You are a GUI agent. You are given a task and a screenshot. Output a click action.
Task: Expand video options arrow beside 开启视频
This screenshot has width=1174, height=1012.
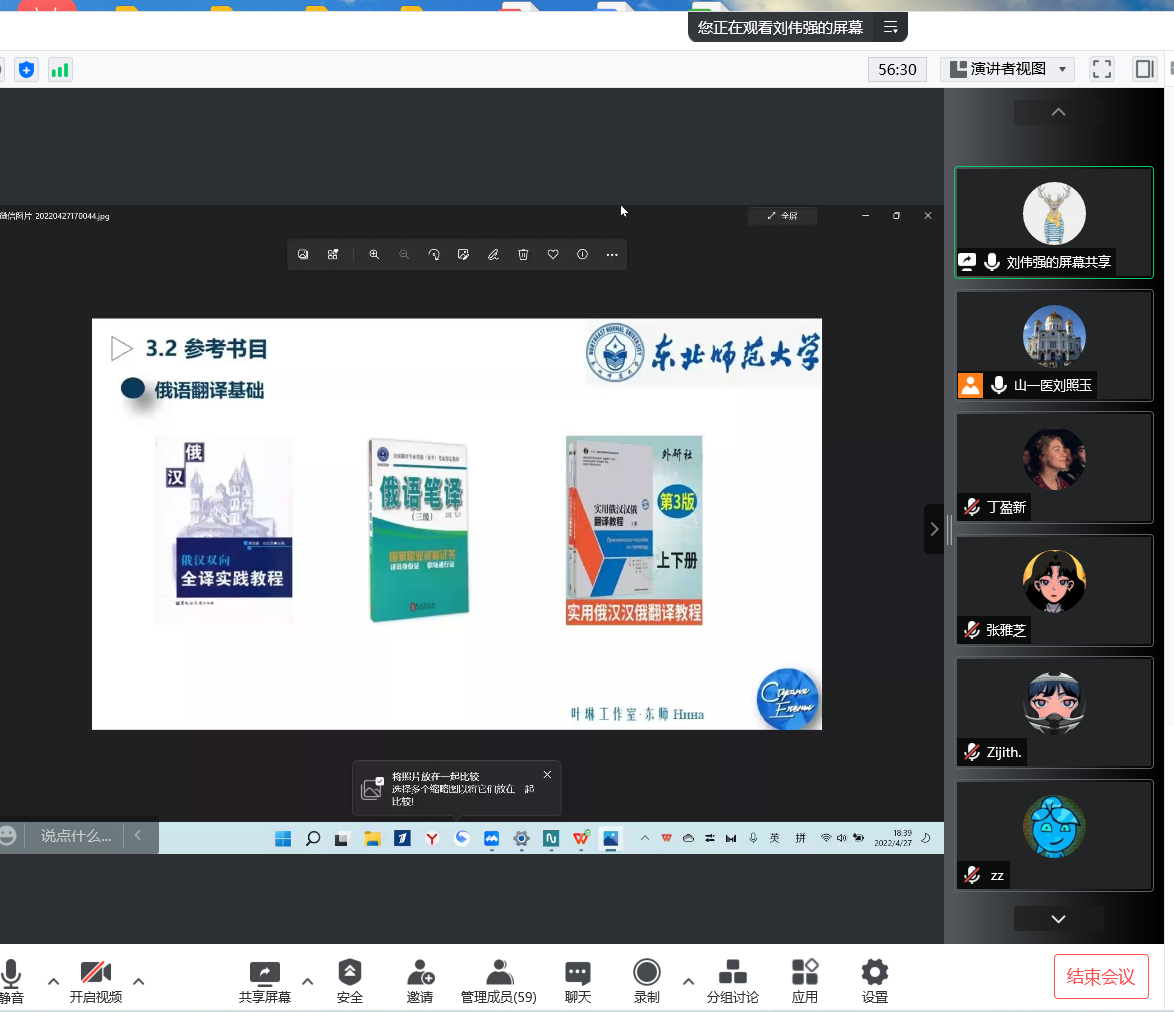[139, 981]
